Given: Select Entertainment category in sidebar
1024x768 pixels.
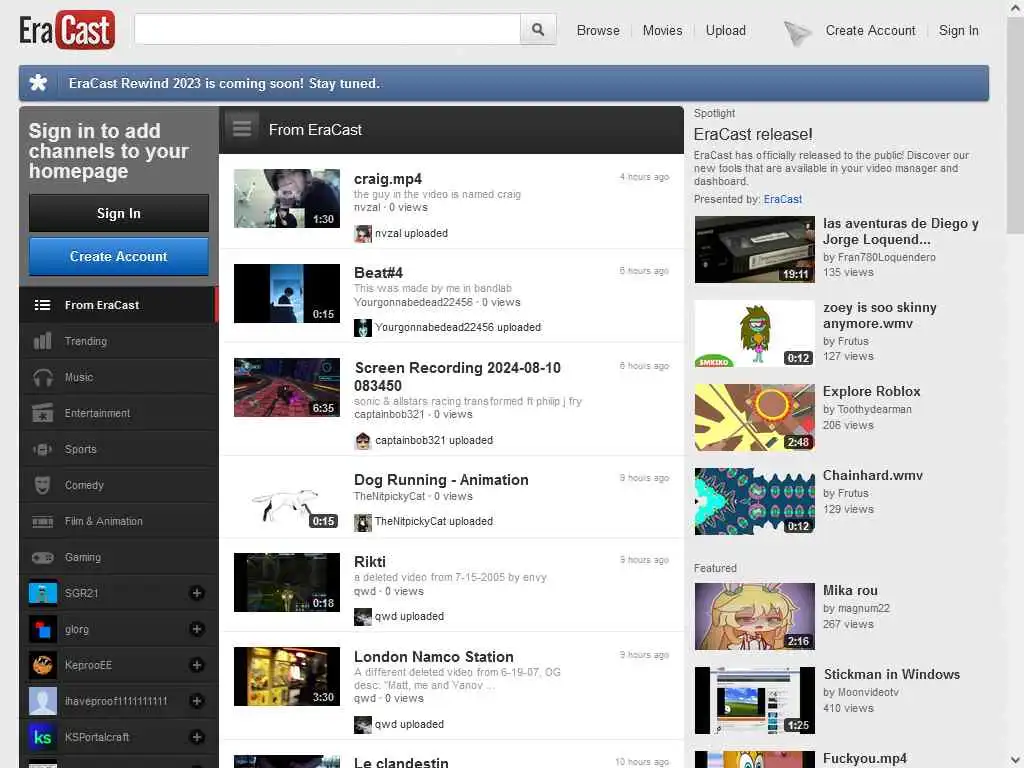Looking at the screenshot, I should tap(118, 413).
